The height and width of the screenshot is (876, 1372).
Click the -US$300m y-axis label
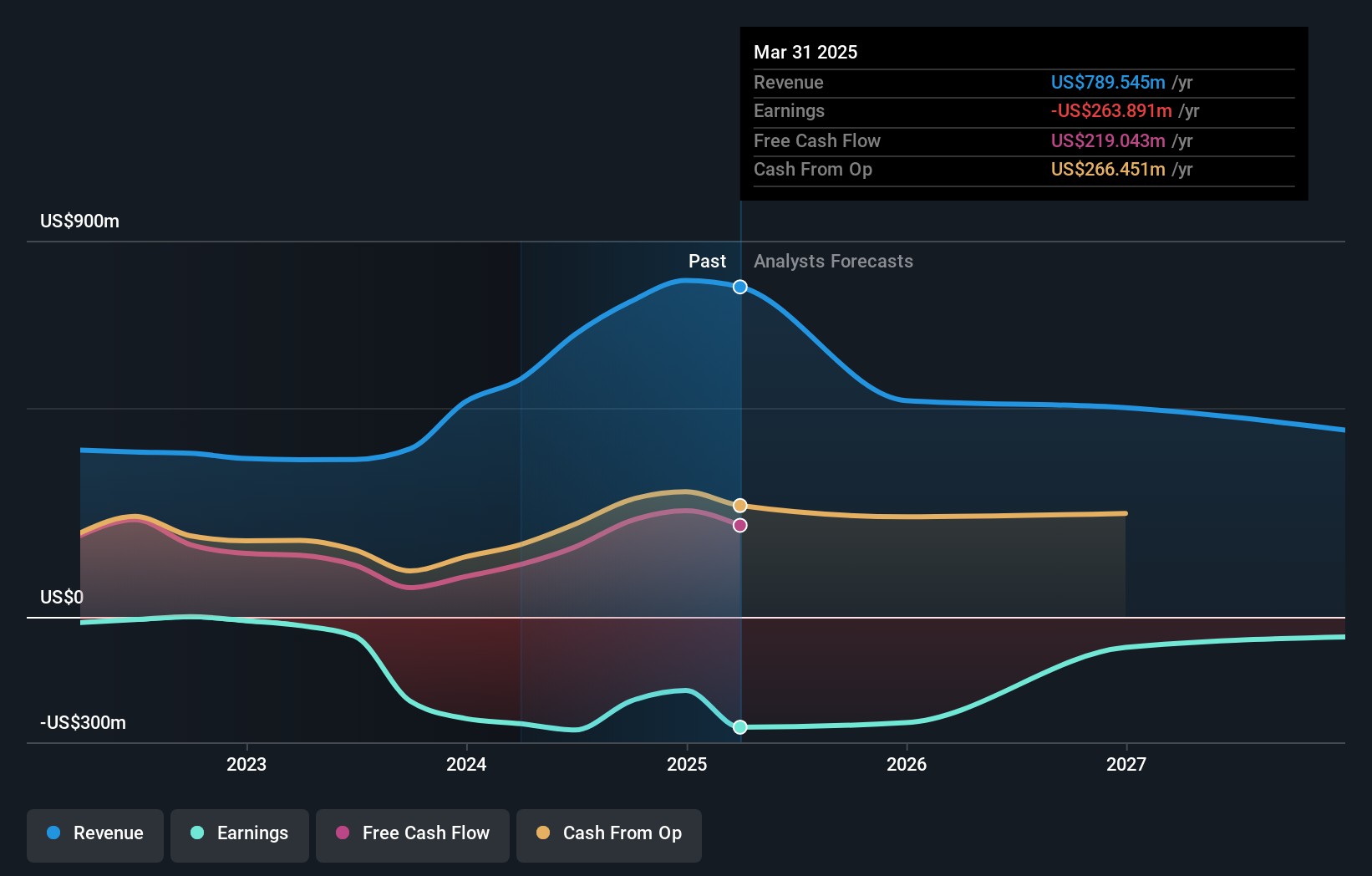pyautogui.click(x=84, y=723)
